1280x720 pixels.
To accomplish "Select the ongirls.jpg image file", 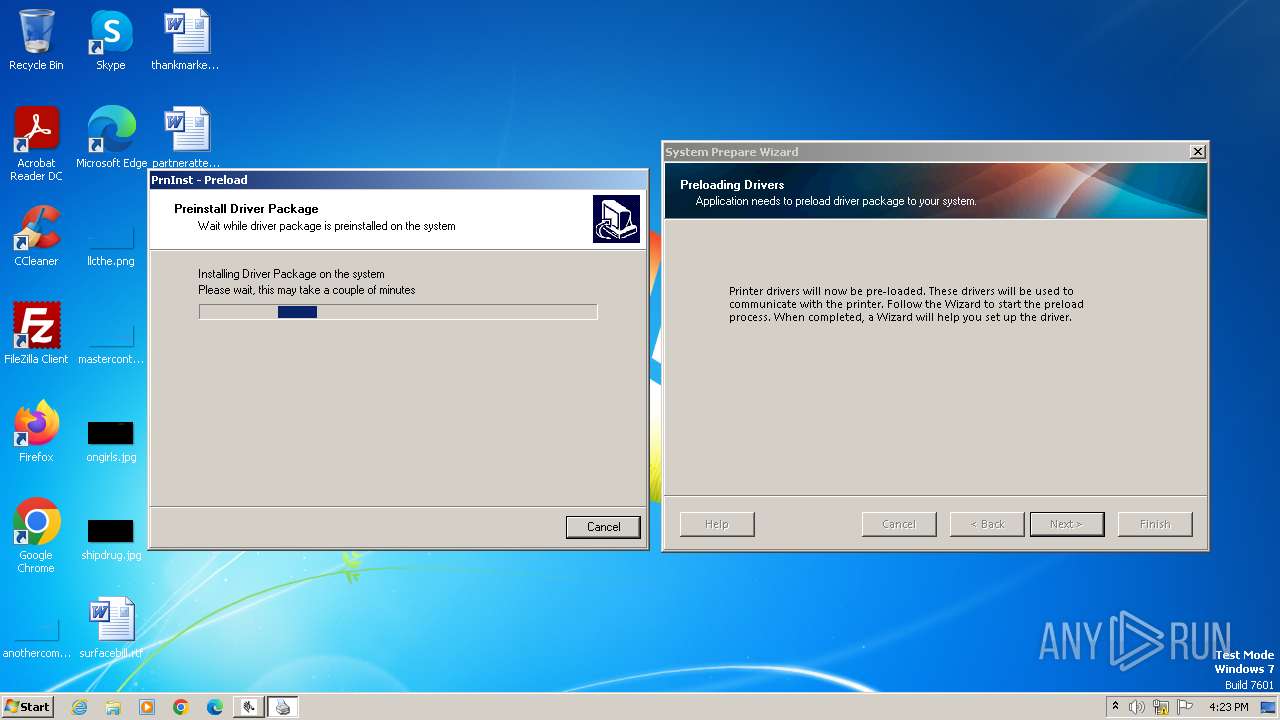I will click(x=110, y=442).
